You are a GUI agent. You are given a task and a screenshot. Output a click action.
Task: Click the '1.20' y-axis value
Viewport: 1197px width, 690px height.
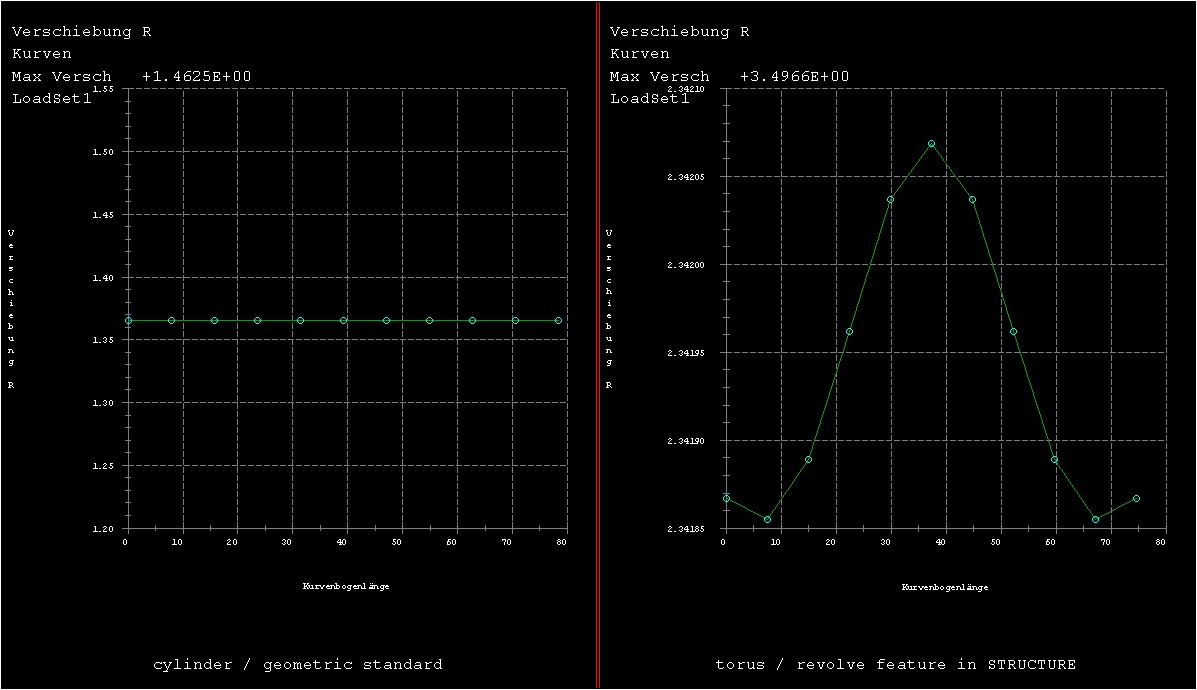pyautogui.click(x=103, y=529)
